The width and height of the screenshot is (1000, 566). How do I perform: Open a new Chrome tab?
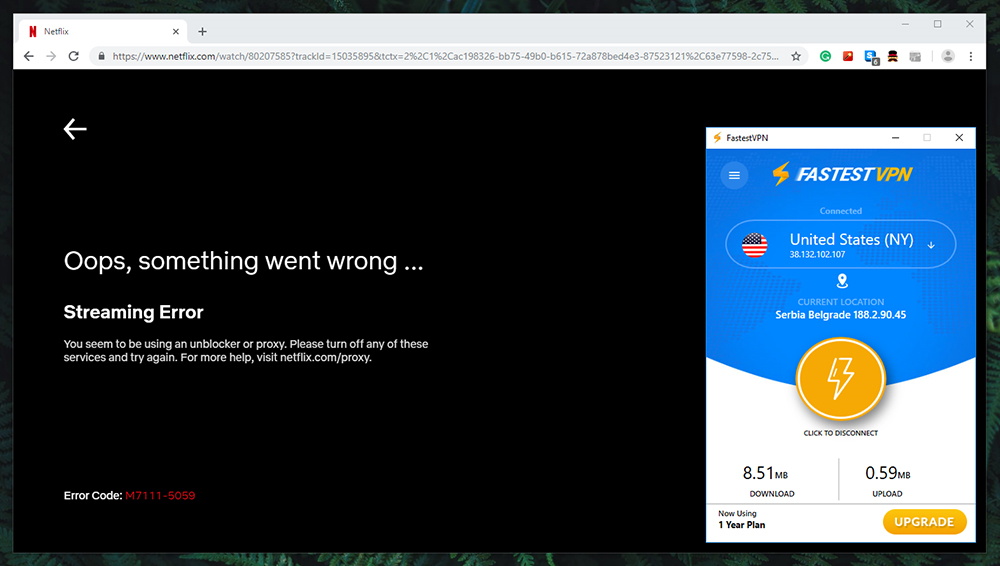pyautogui.click(x=202, y=31)
